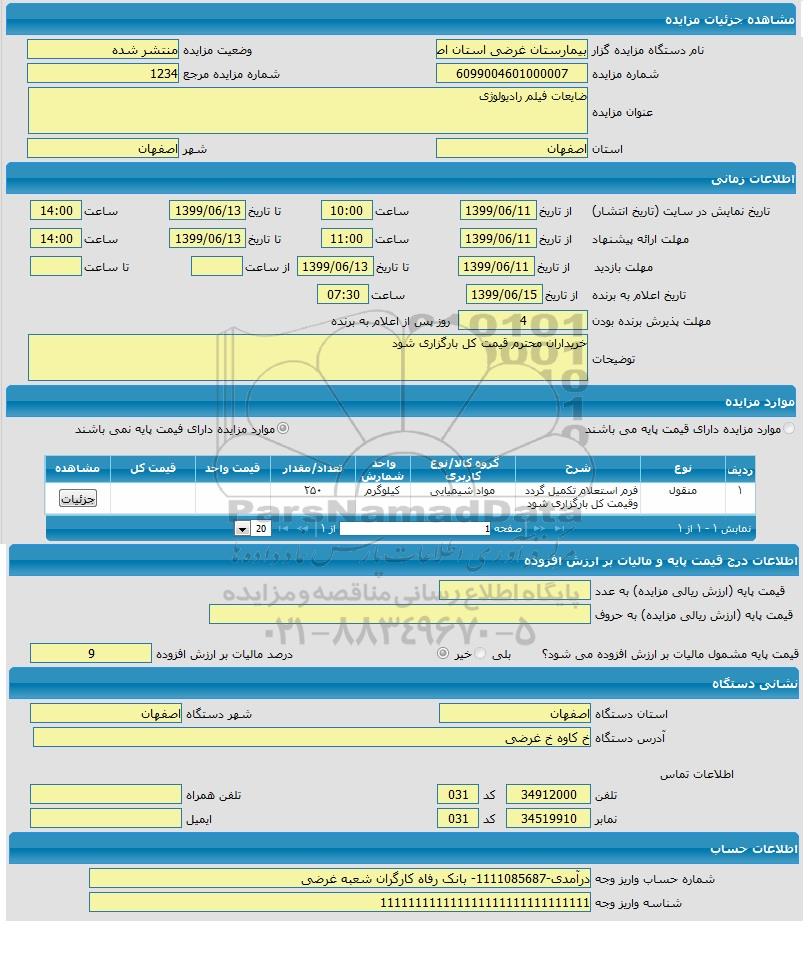The height and width of the screenshot is (956, 808).
Task: Click the 'قیمت پایه به حروف' field
Action: tap(400, 614)
